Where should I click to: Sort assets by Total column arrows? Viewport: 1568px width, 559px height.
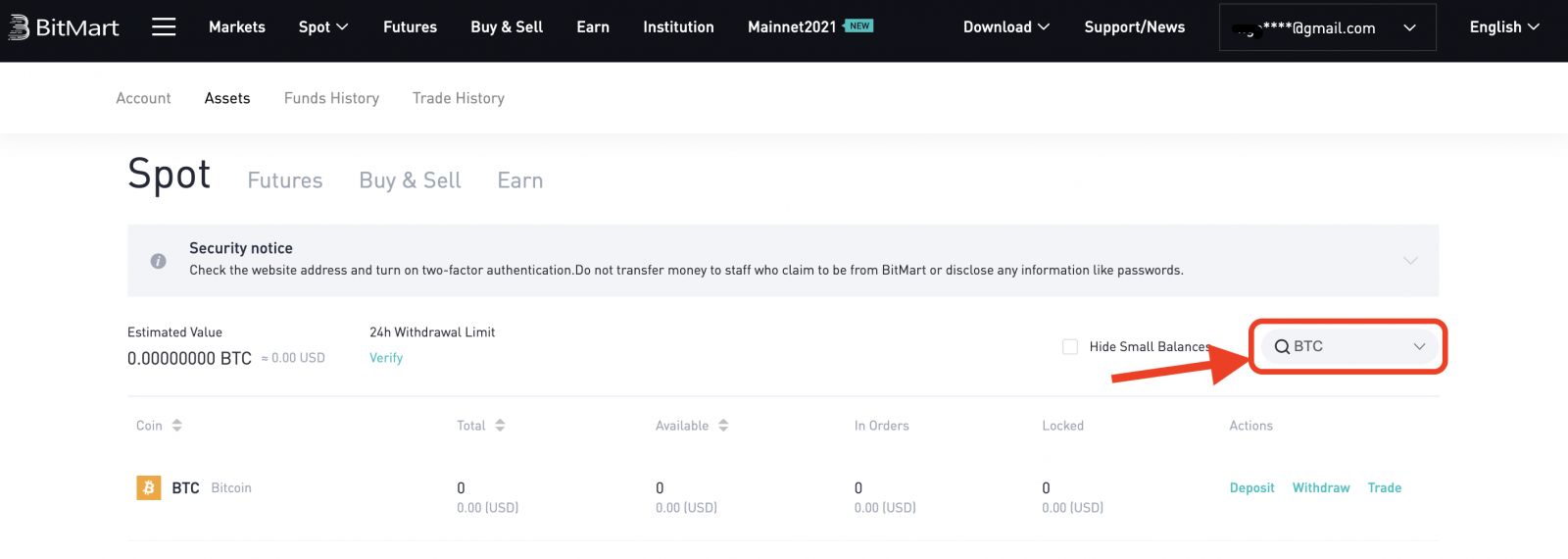pyautogui.click(x=500, y=426)
